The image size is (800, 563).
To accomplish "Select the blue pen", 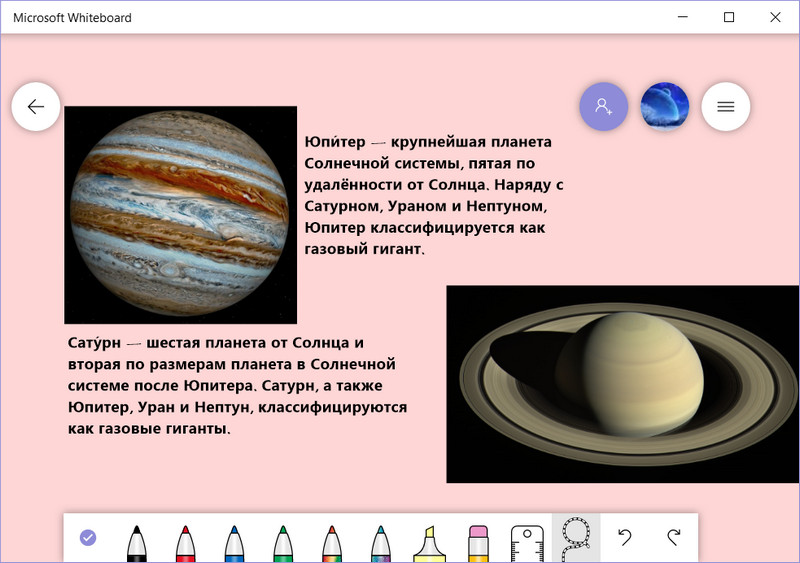I will pyautogui.click(x=234, y=544).
